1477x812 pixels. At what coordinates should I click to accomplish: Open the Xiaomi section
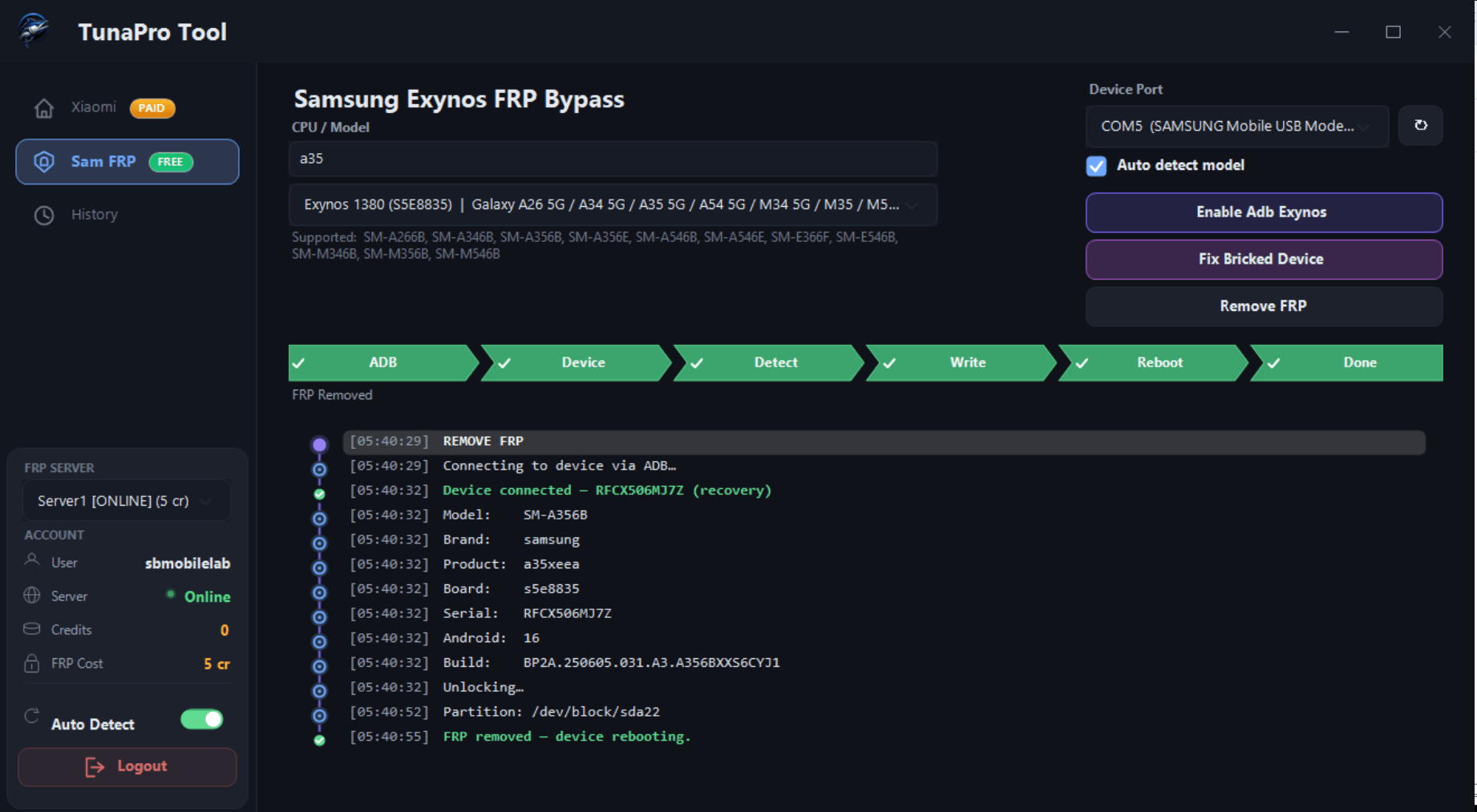click(x=127, y=108)
